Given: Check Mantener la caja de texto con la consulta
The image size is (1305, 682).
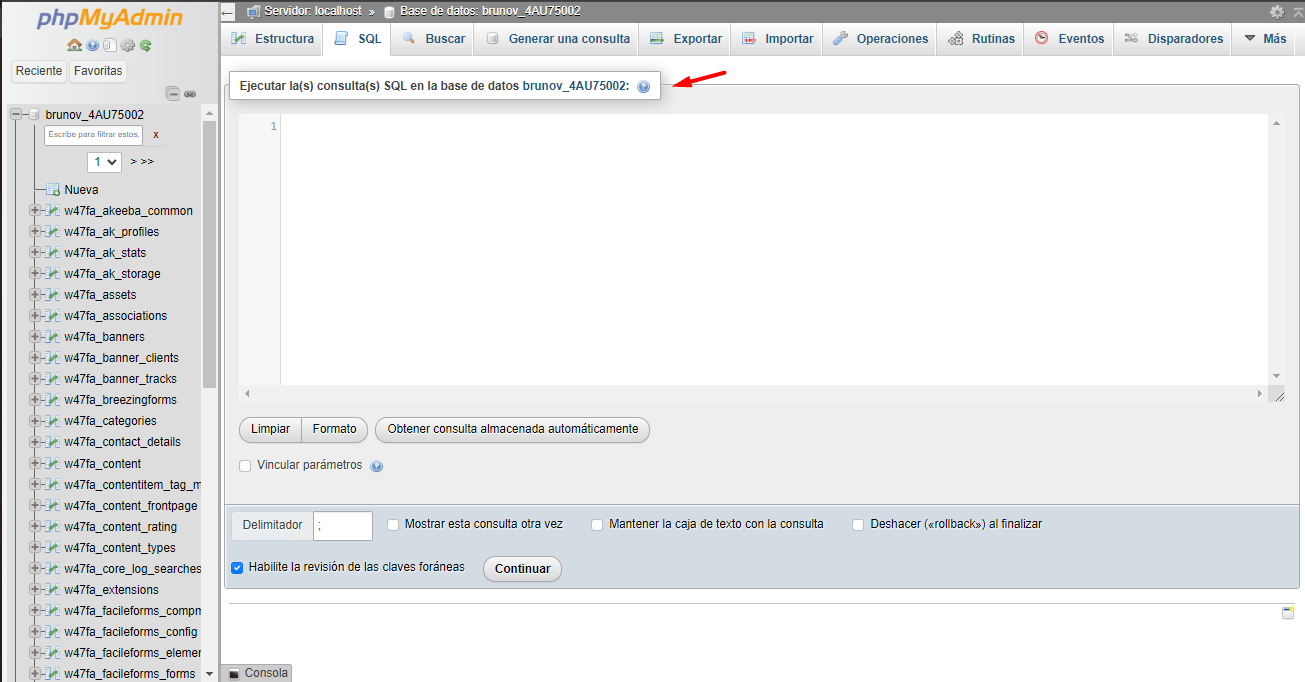Looking at the screenshot, I should click(x=597, y=525).
